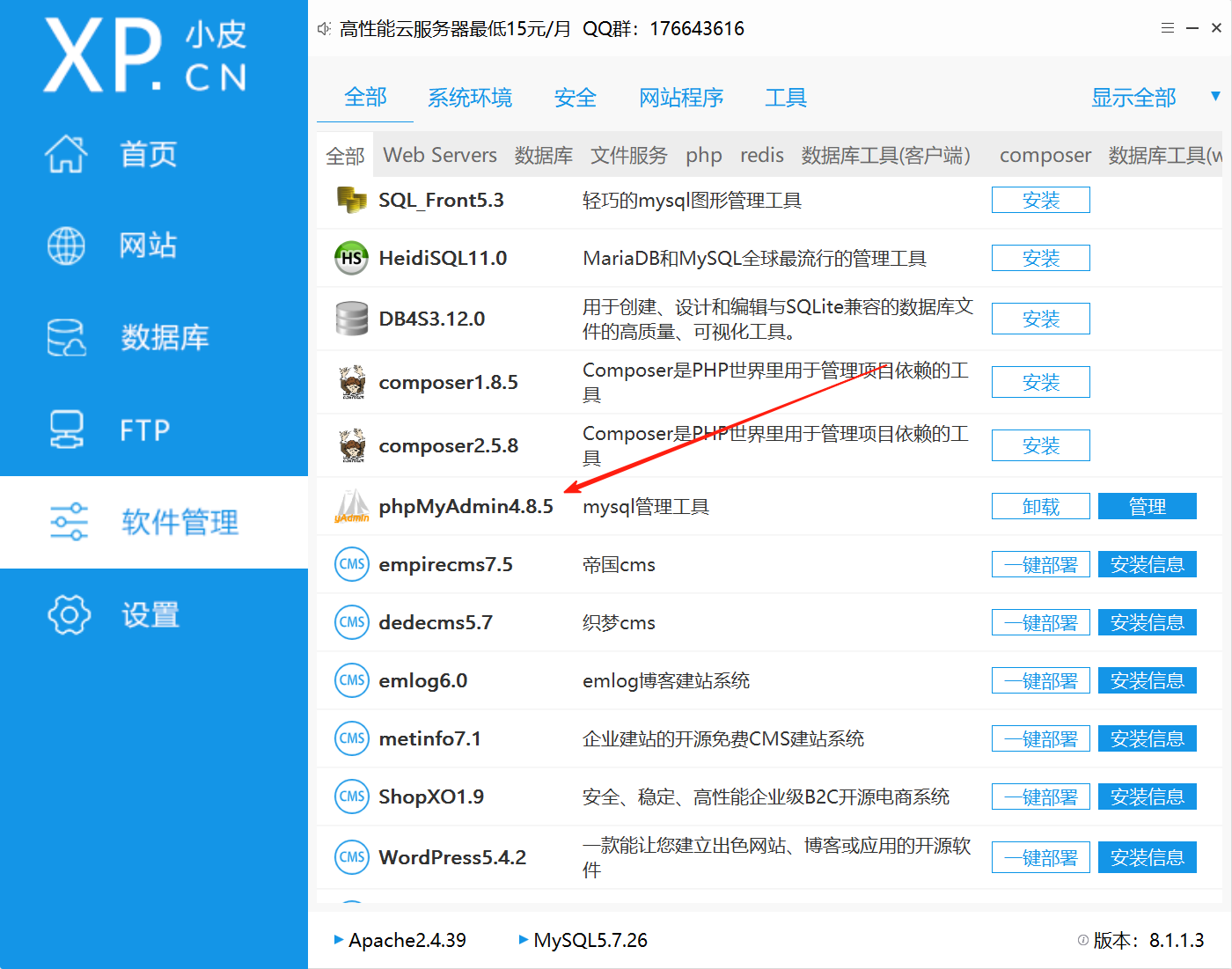Image resolution: width=1232 pixels, height=969 pixels.
Task: Click the phpMyAdmin4.8.5 sailboat icon
Action: [352, 506]
